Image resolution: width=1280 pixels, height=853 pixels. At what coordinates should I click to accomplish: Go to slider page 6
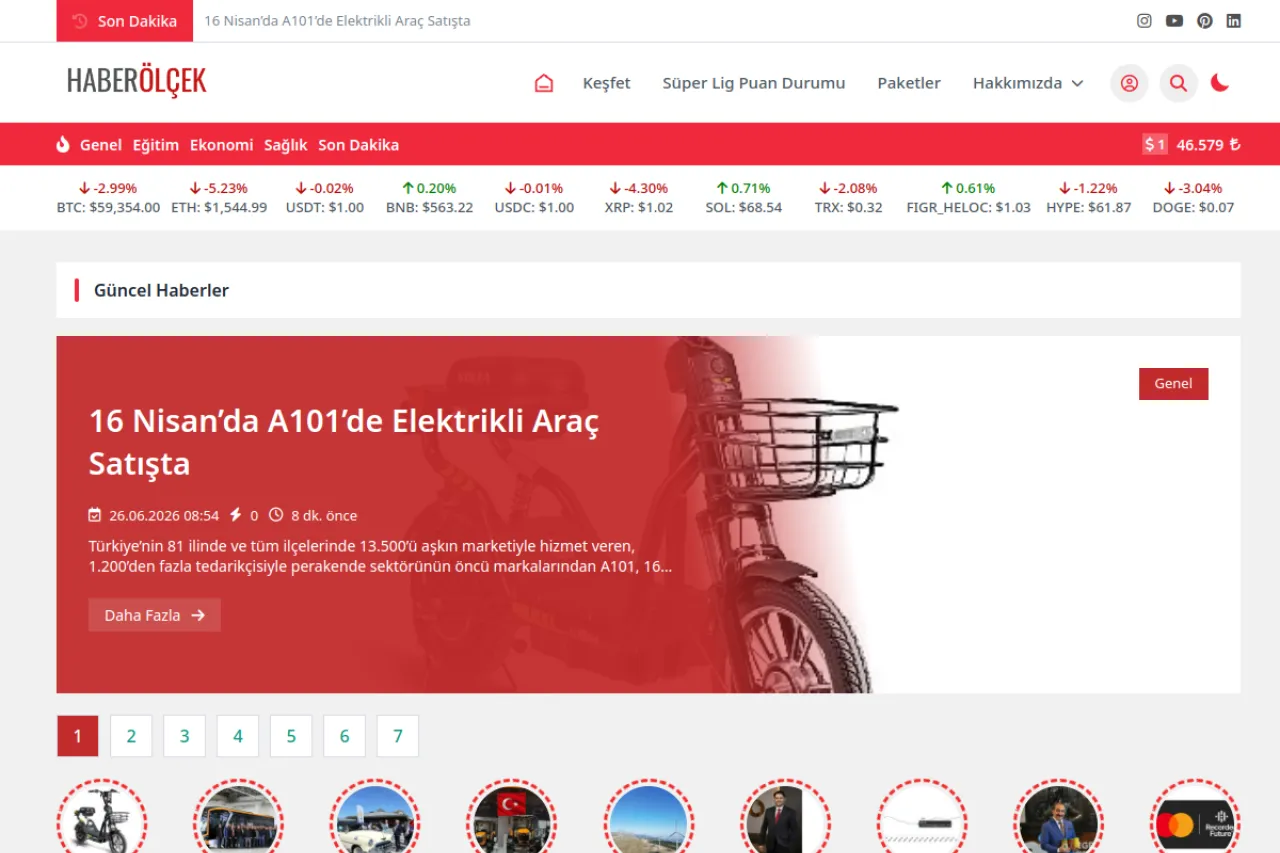[344, 736]
